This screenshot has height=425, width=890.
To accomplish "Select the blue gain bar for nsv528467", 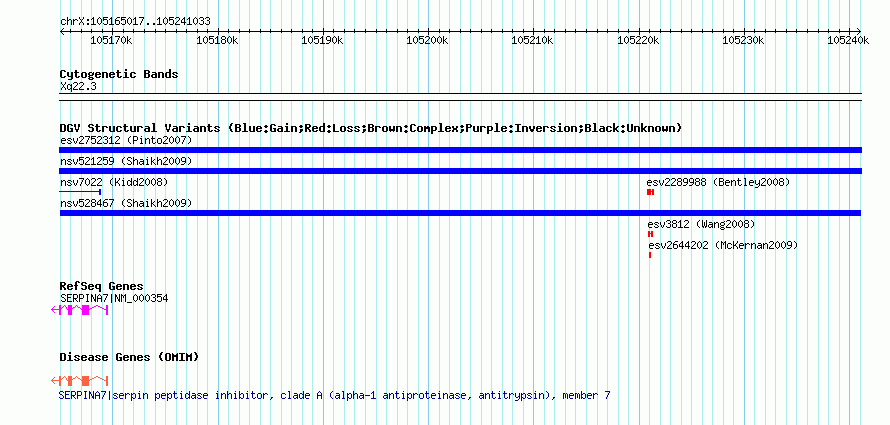I will (x=460, y=213).
